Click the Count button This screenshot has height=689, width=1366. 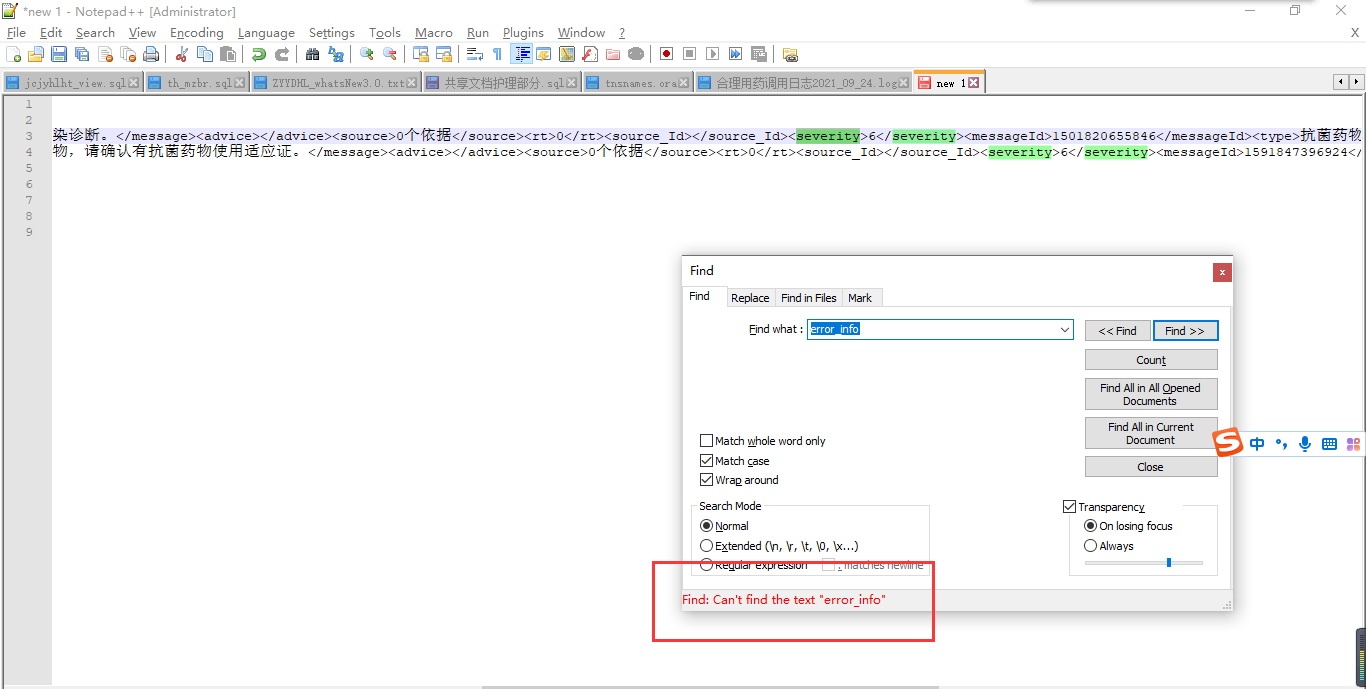click(x=1151, y=360)
